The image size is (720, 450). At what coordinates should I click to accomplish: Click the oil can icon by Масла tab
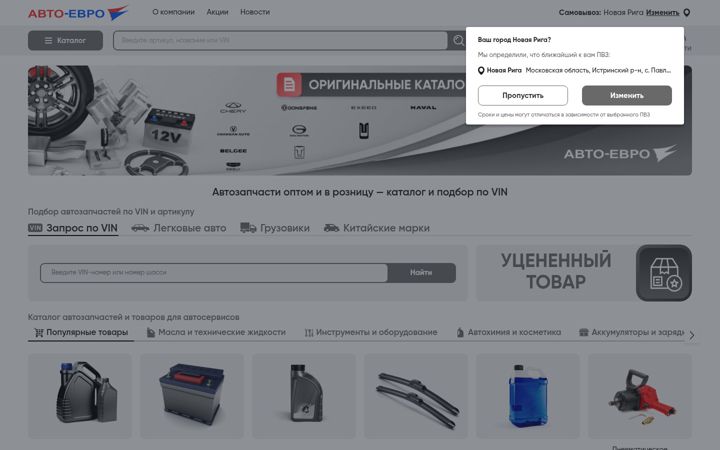[x=151, y=332]
